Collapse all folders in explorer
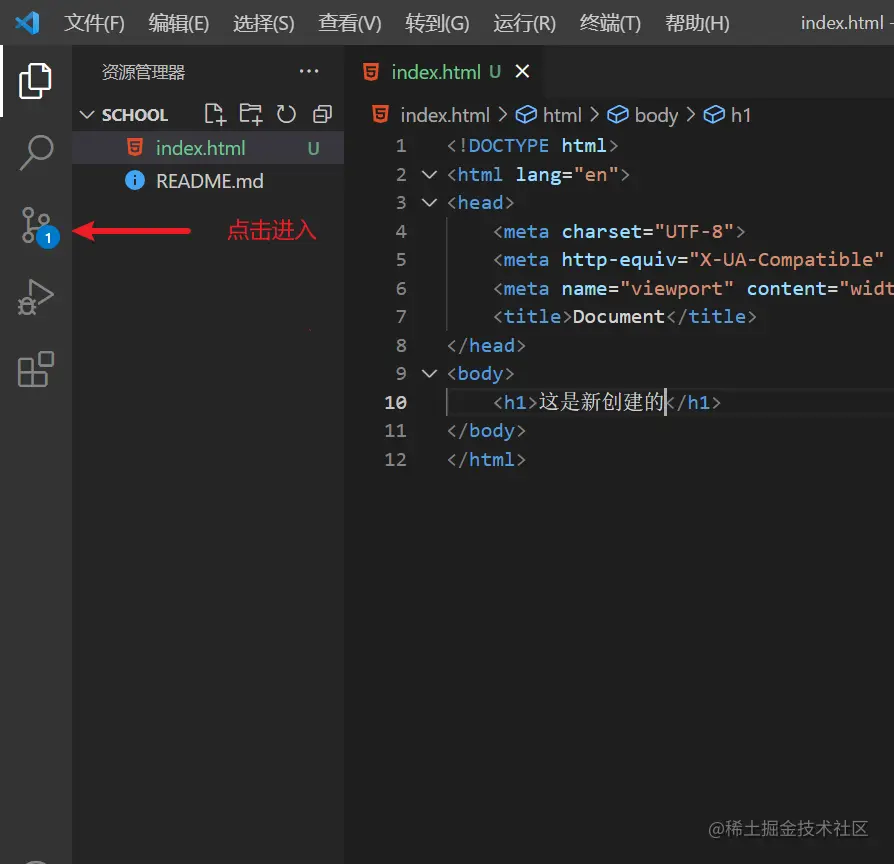The image size is (894, 864). click(x=322, y=114)
